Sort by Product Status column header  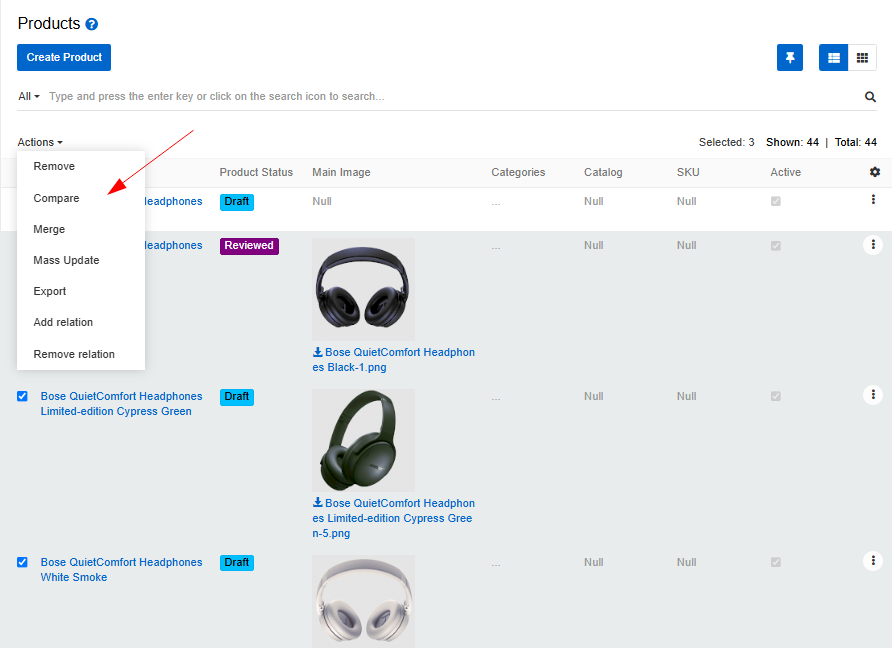(256, 172)
